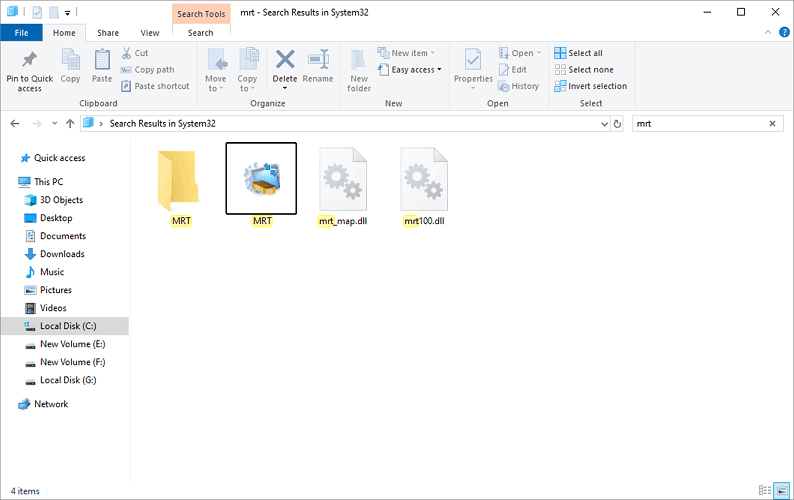Open the Easy access dropdown
Image resolution: width=794 pixels, height=500 pixels.
click(410, 69)
